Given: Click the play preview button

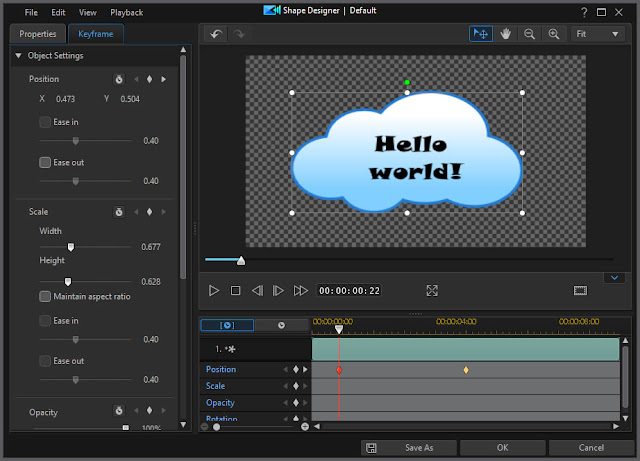Looking at the screenshot, I should [x=213, y=290].
